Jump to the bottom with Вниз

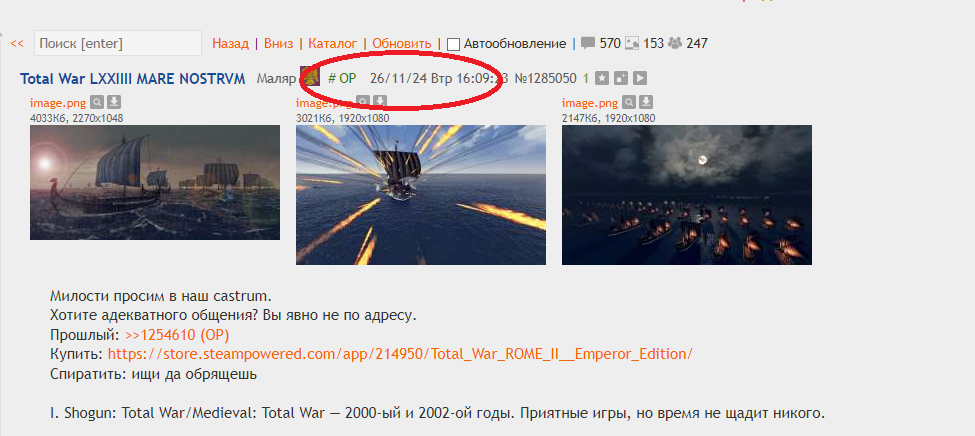pyautogui.click(x=278, y=44)
